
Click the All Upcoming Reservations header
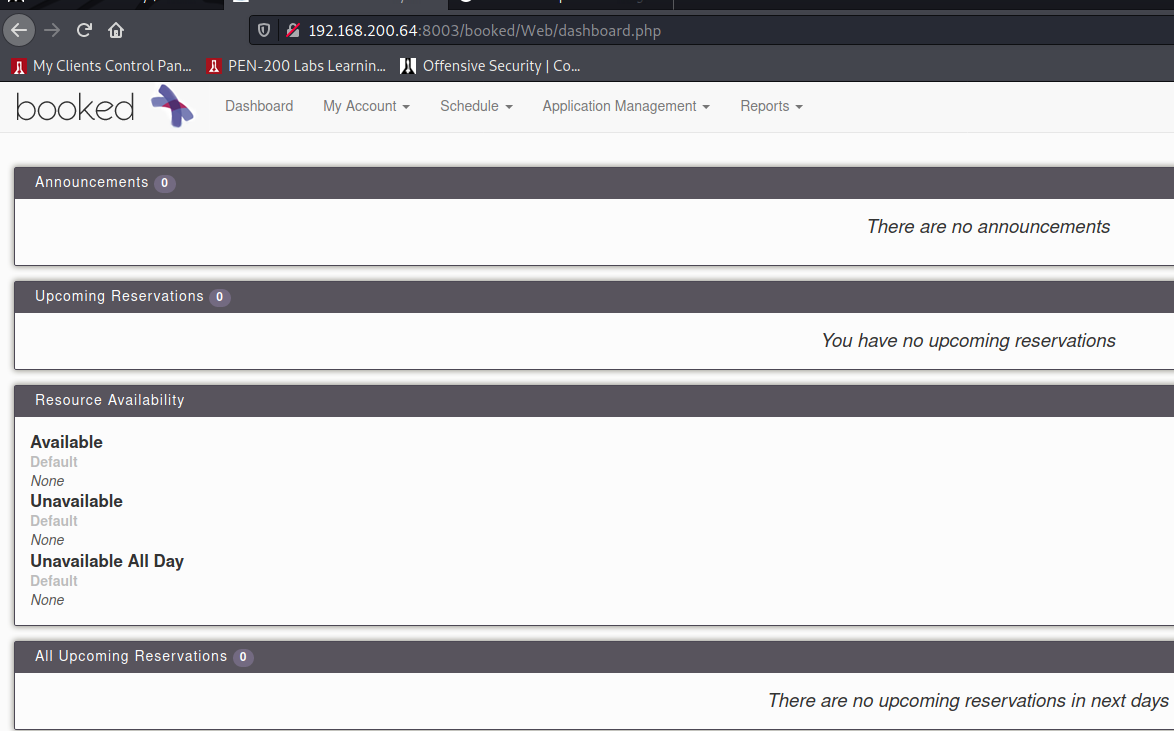pyautogui.click(x=131, y=656)
